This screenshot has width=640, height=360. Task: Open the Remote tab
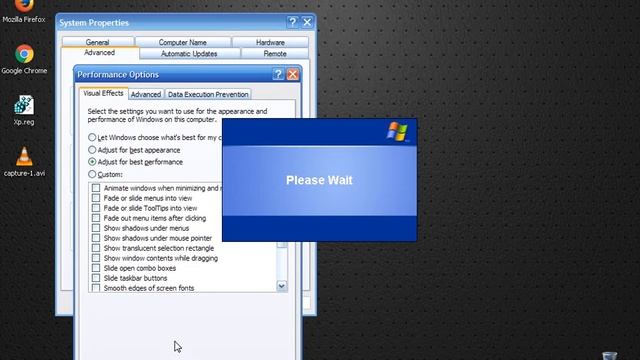coord(275,53)
